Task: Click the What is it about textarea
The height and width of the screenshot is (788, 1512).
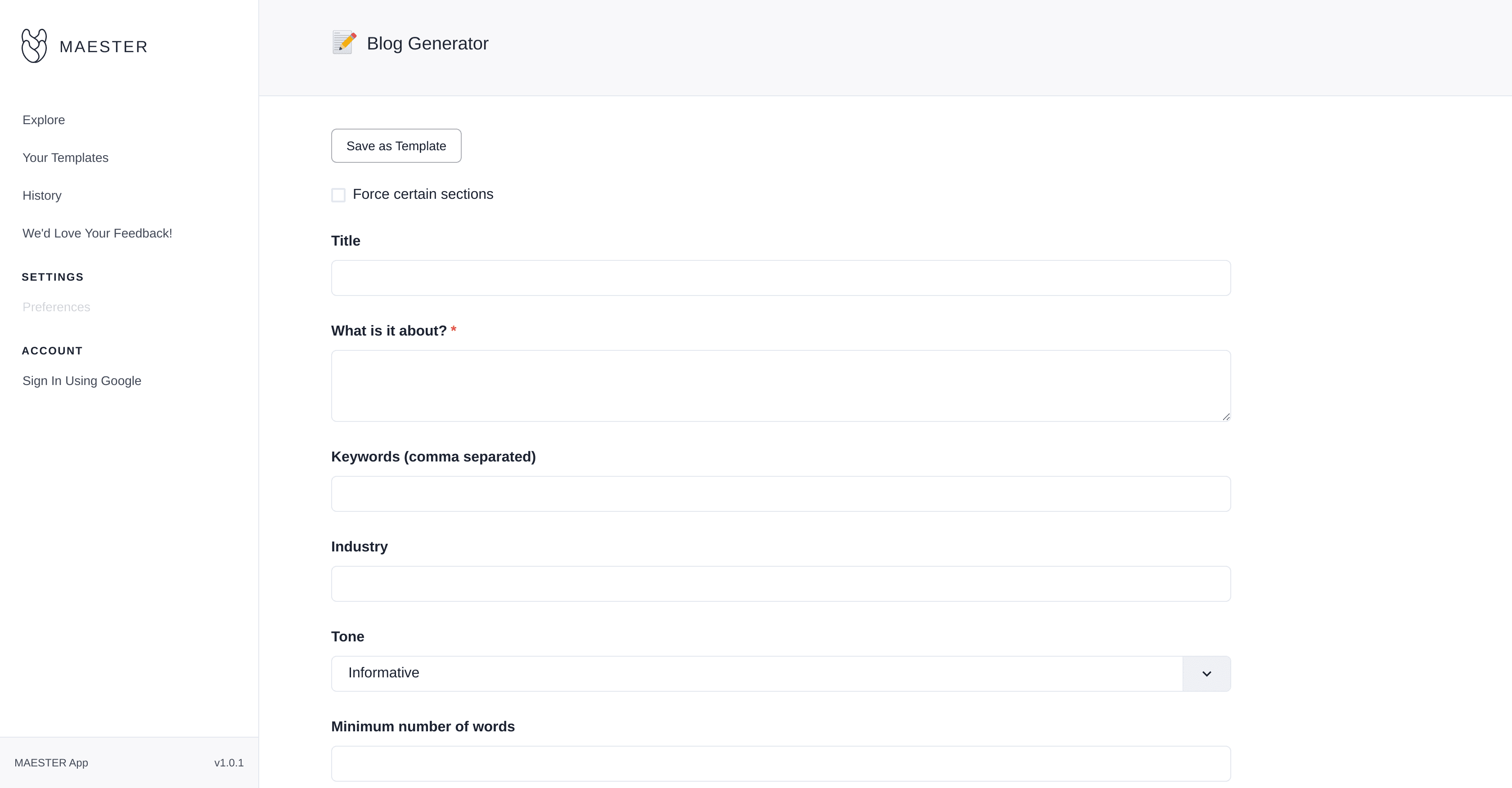Action: (x=781, y=385)
